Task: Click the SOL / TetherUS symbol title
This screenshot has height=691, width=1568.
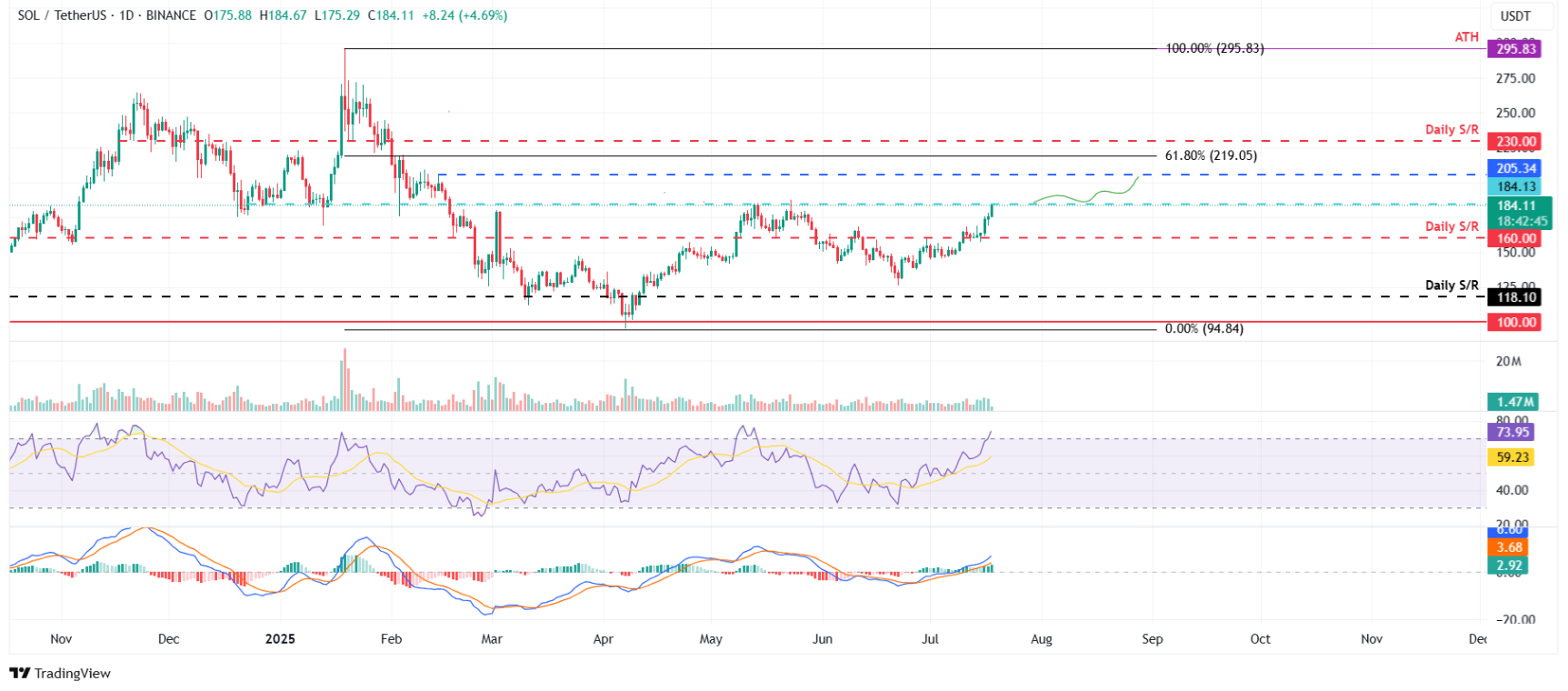Action: 61,15
